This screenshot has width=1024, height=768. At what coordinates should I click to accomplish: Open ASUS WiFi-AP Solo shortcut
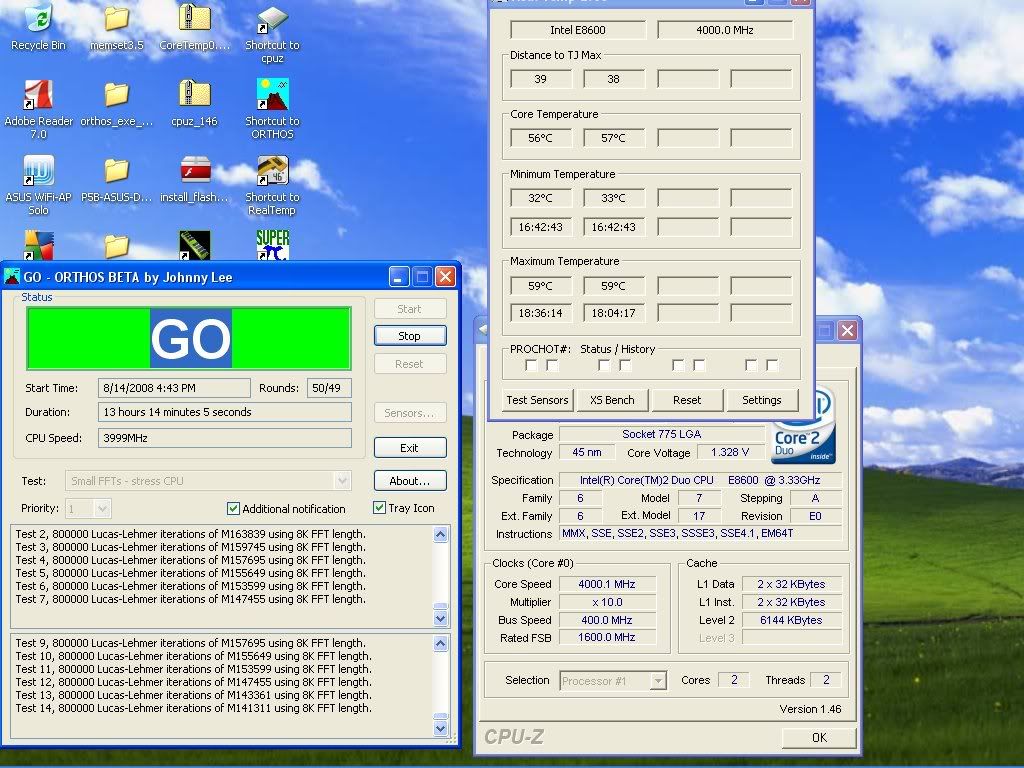click(x=39, y=185)
